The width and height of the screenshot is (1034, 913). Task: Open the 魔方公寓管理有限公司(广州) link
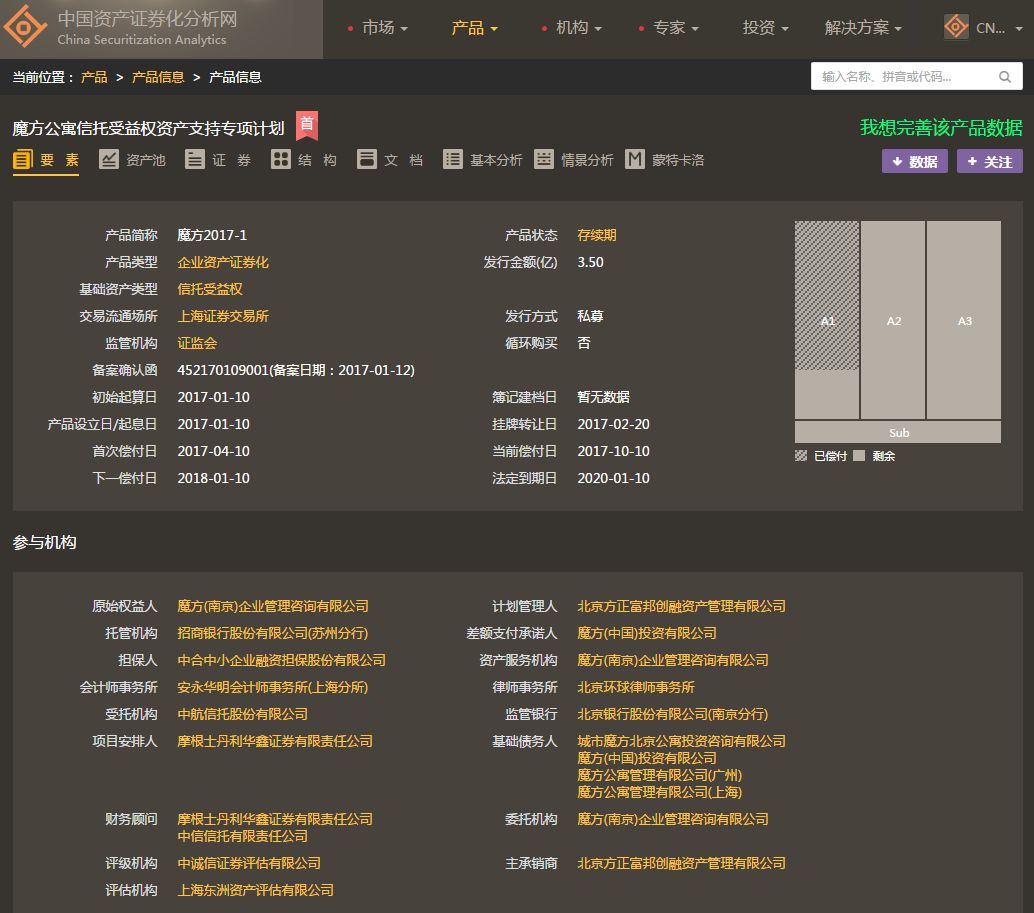[659, 775]
